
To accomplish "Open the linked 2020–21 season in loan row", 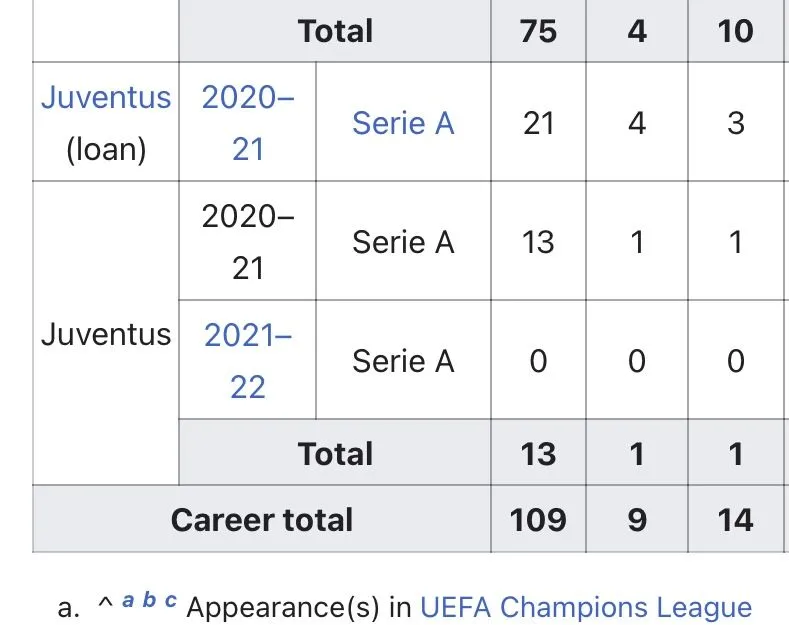I will coord(248,122).
